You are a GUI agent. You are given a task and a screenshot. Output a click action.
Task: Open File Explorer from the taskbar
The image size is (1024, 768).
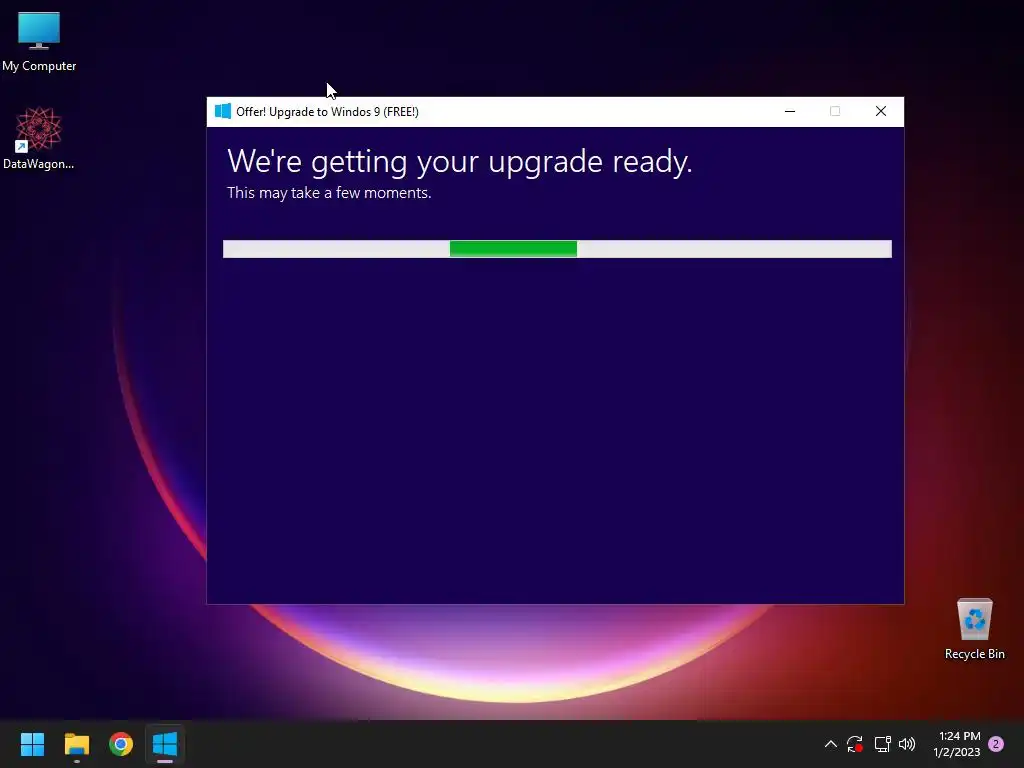tap(77, 744)
